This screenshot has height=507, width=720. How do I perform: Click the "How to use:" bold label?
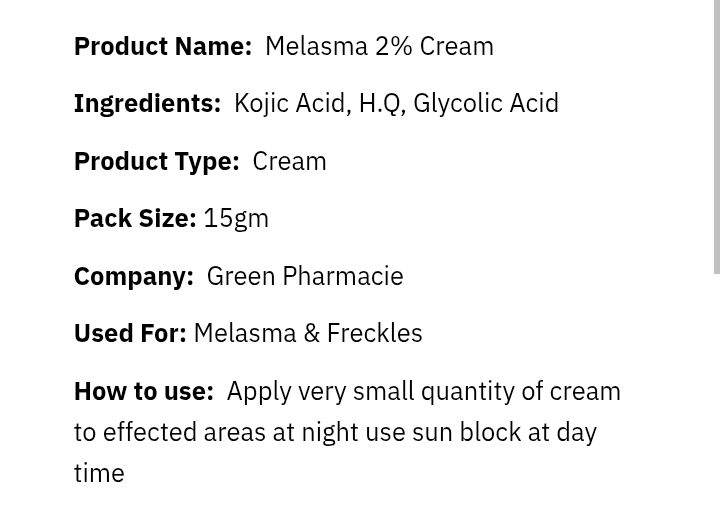pos(144,391)
